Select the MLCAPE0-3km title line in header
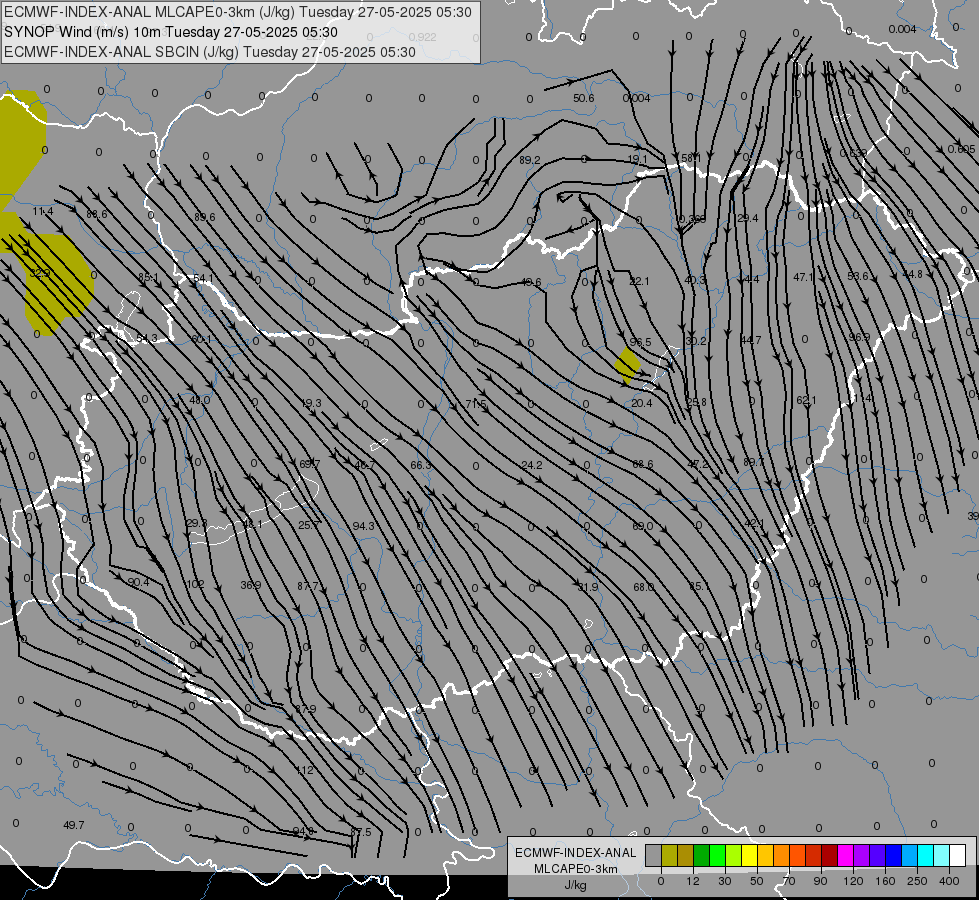 coord(238,12)
